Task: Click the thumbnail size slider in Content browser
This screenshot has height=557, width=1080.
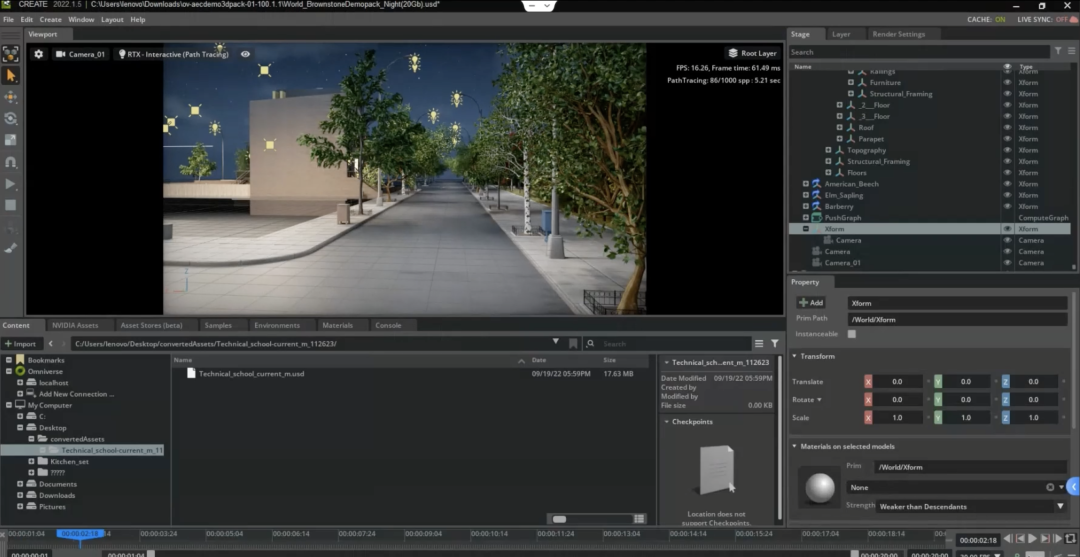Action: (x=560, y=518)
